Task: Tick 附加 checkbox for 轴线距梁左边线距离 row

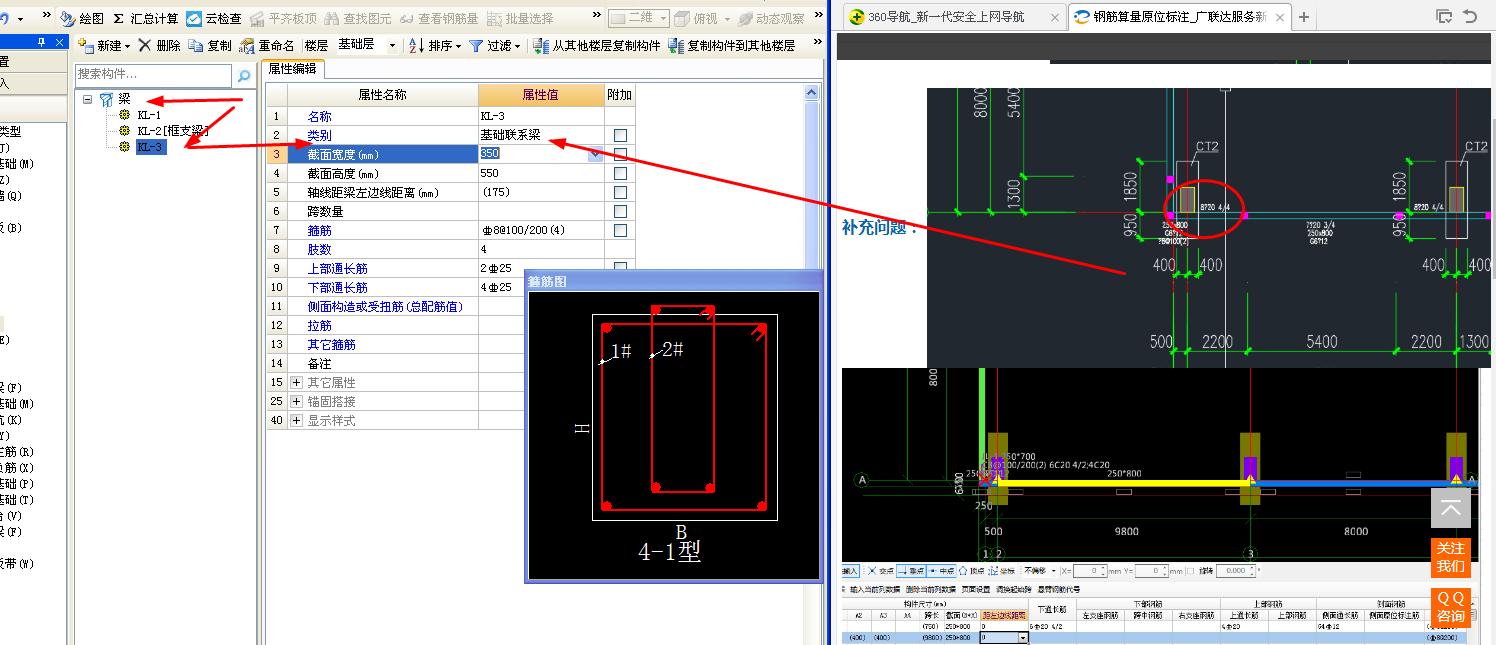Action: [620, 192]
